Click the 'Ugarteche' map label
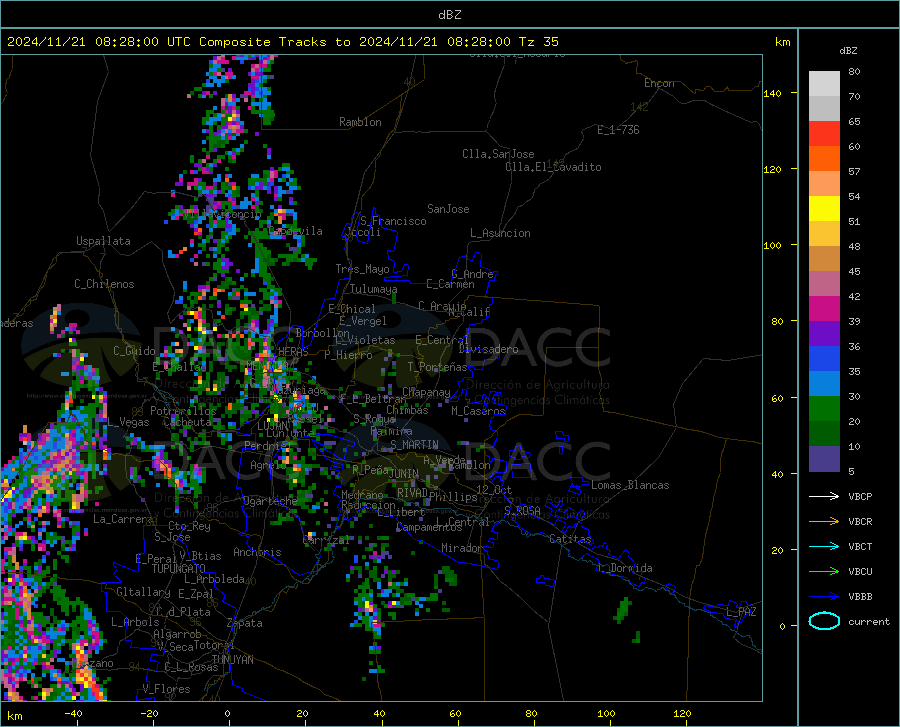This screenshot has height=727, width=900. pyautogui.click(x=270, y=501)
